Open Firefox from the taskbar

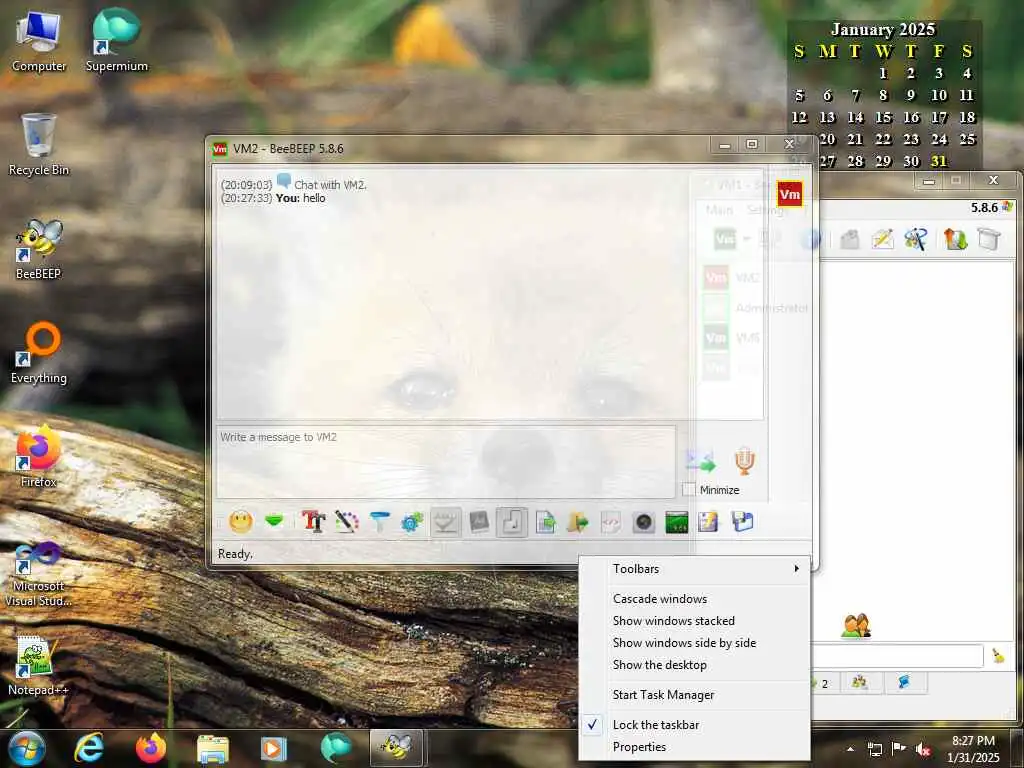pos(151,748)
